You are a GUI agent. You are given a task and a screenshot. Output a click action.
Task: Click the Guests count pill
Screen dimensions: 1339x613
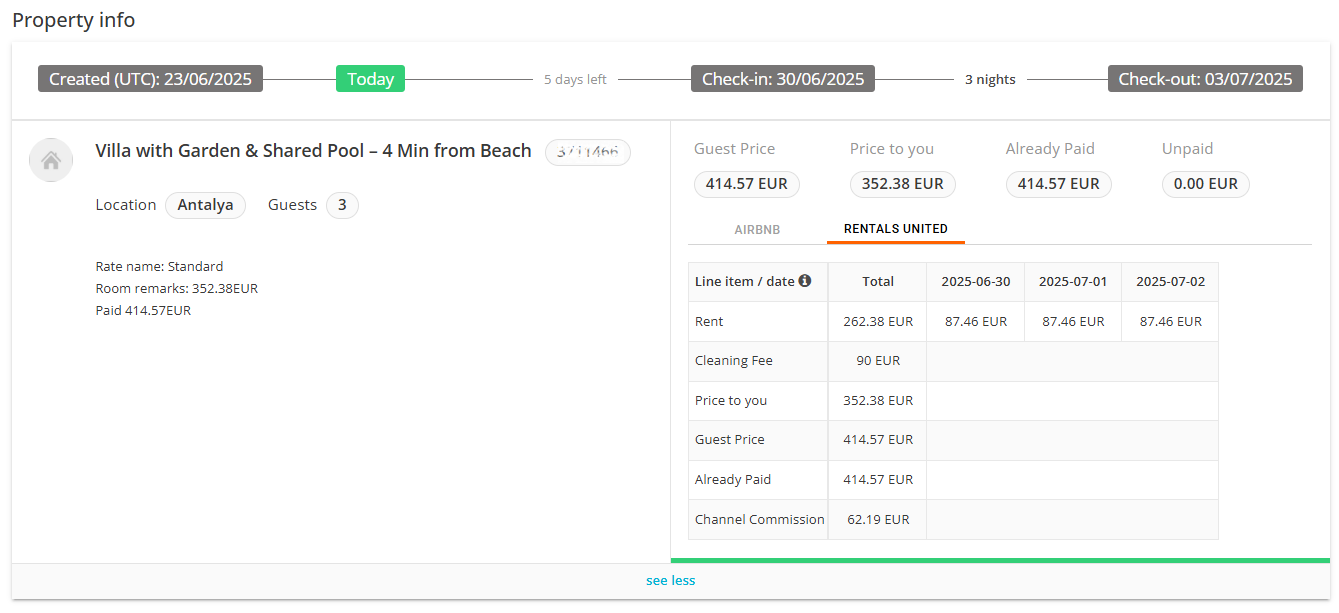(342, 205)
